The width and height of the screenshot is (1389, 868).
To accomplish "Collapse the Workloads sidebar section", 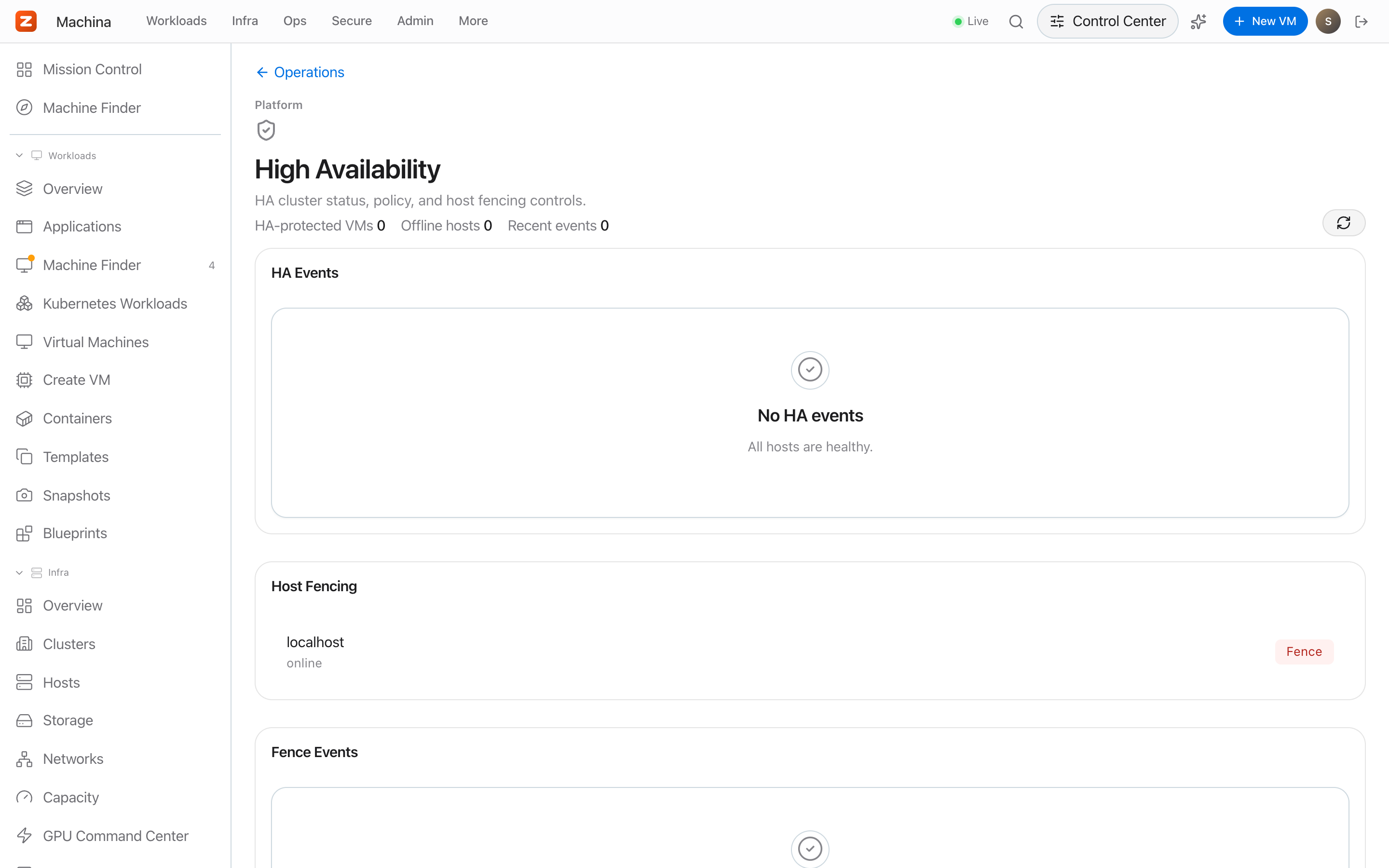I will click(x=56, y=156).
